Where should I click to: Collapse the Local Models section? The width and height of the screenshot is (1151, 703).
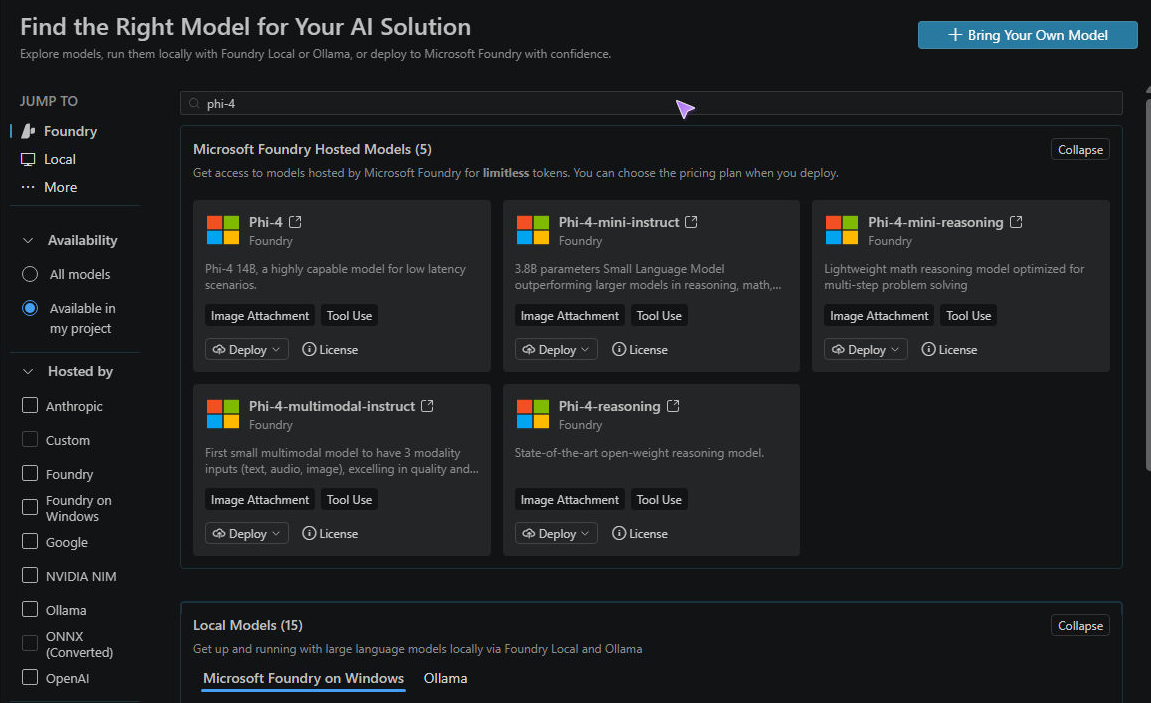[1080, 626]
